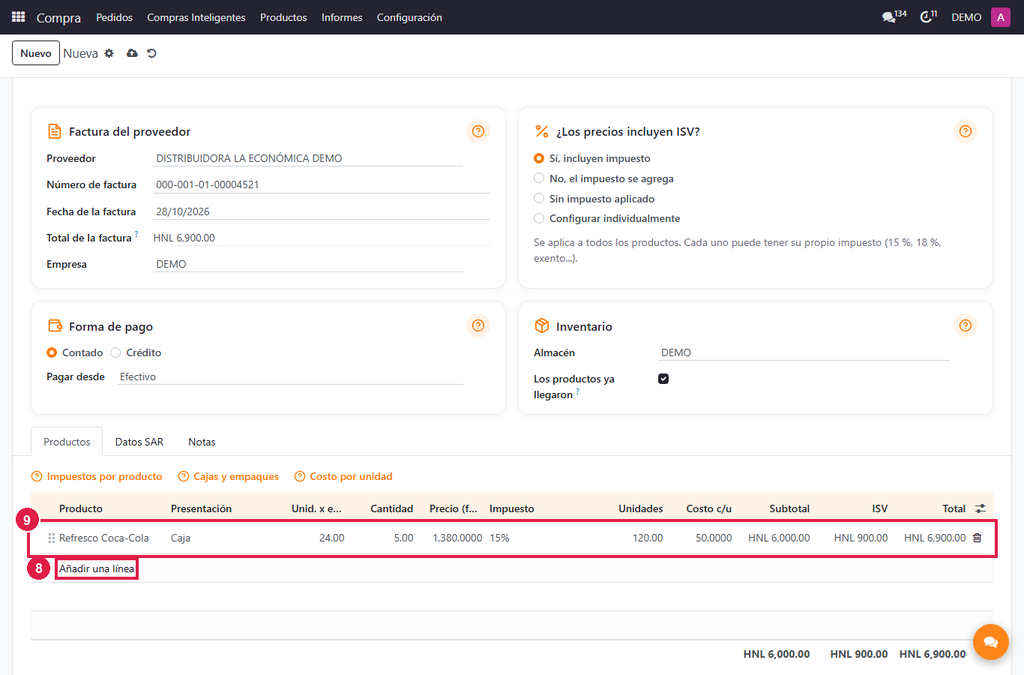The width and height of the screenshot is (1024, 675).
Task: Select Crédito payment option
Action: 116,353
